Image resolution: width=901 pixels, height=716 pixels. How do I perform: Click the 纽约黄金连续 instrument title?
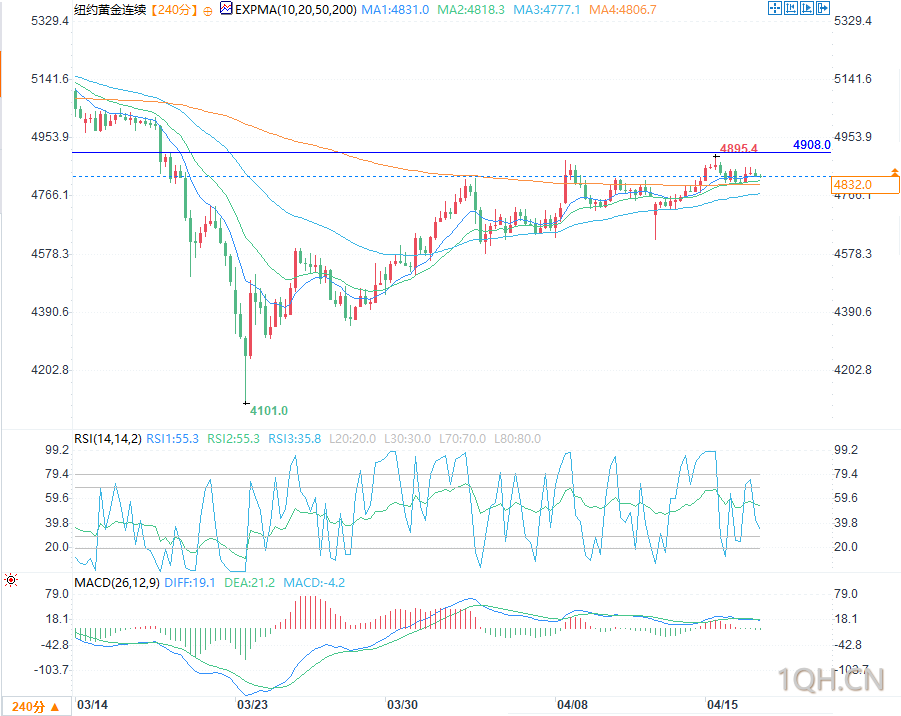110,10
